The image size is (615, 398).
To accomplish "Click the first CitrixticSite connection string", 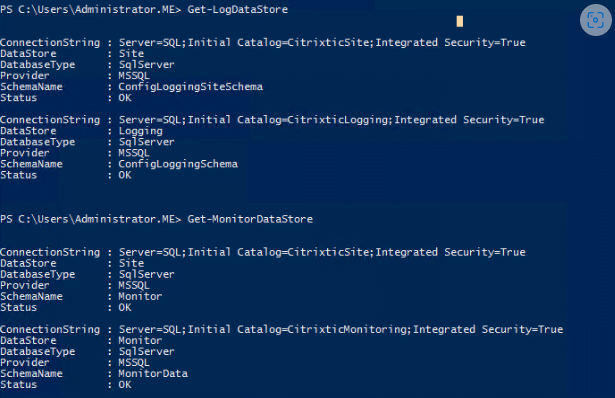I will [x=322, y=43].
